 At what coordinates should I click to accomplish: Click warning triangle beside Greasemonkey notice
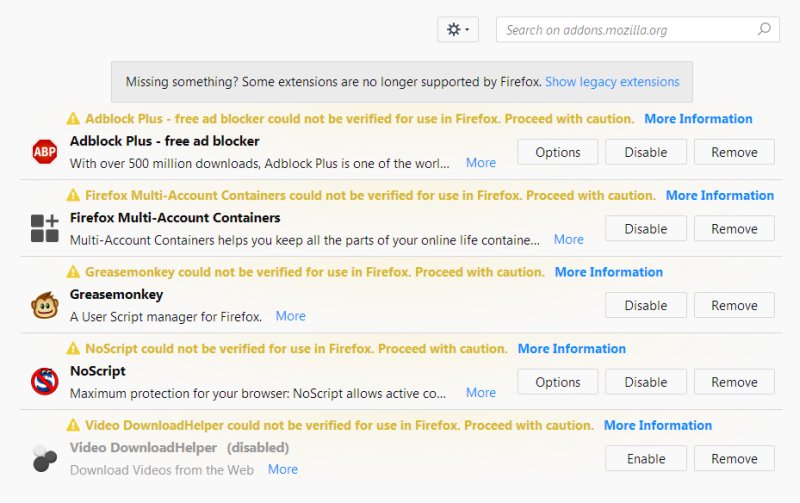(73, 272)
